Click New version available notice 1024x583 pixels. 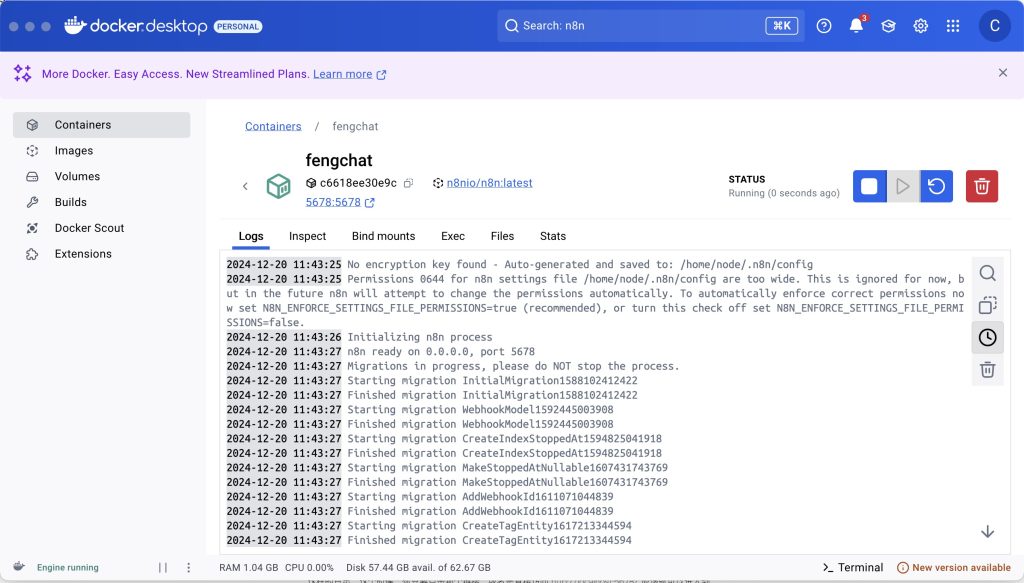coord(953,567)
